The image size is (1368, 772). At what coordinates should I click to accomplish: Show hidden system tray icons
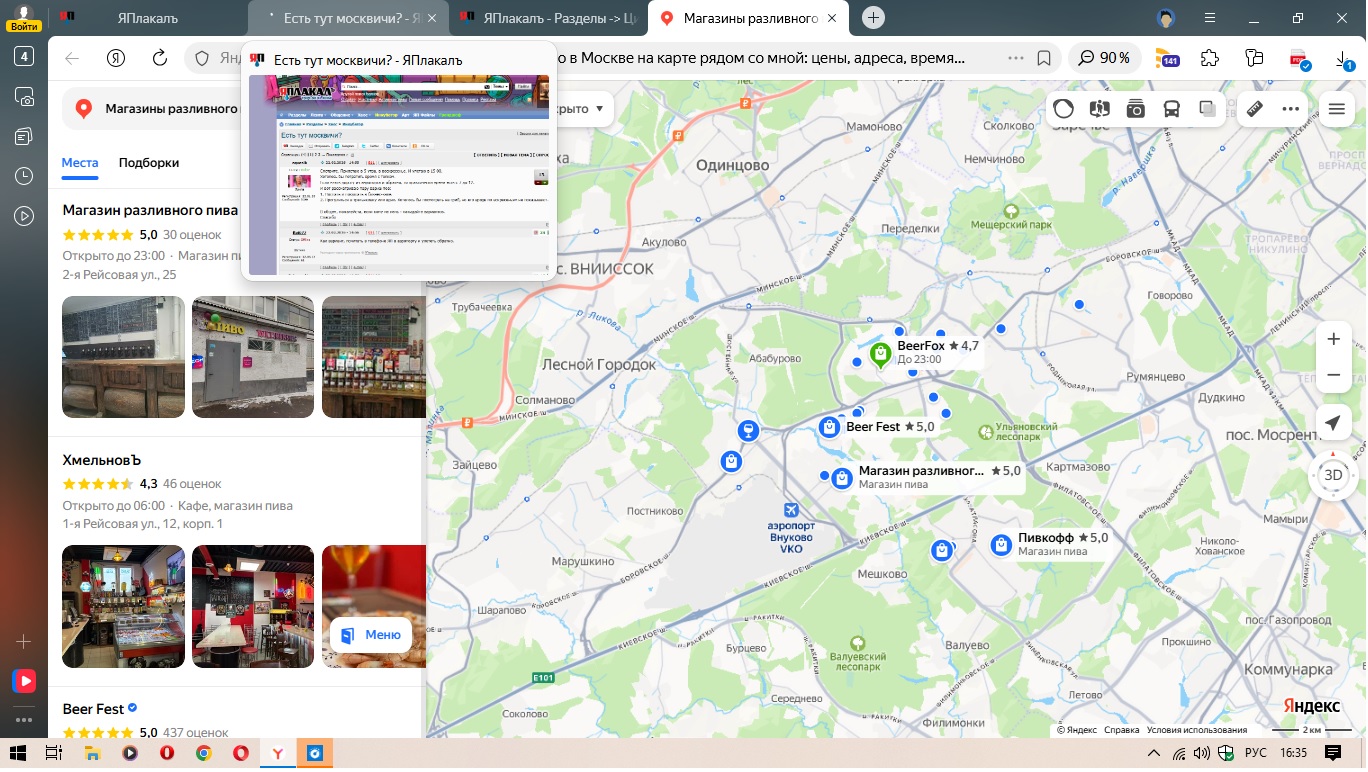tap(1154, 753)
